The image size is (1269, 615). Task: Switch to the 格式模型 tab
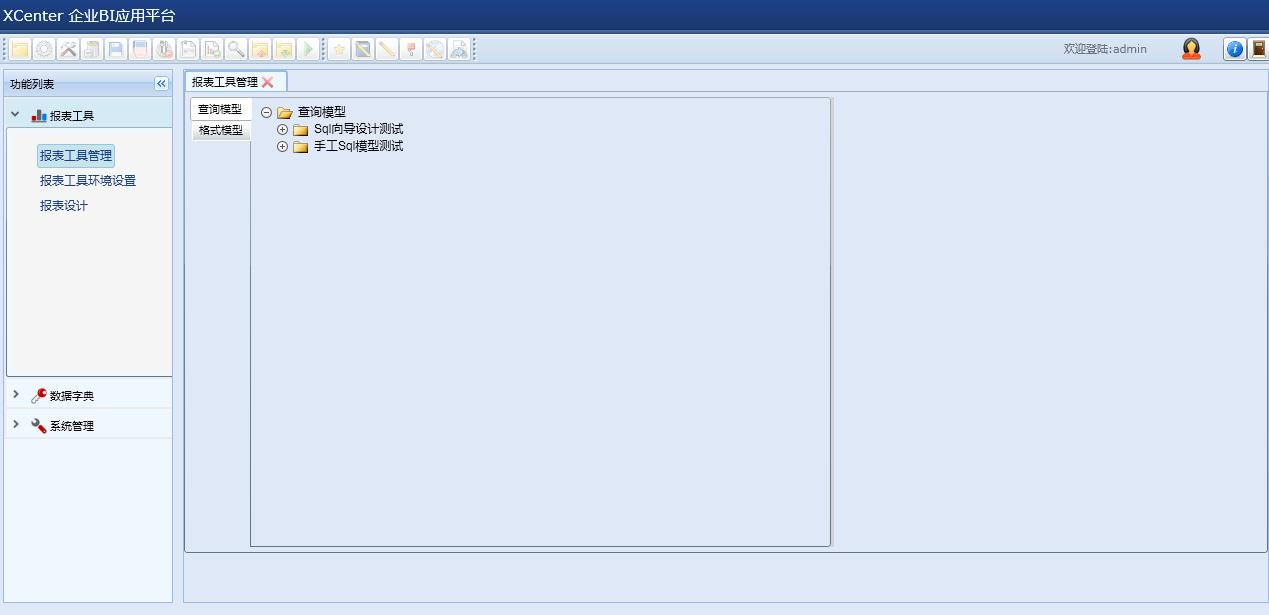220,130
